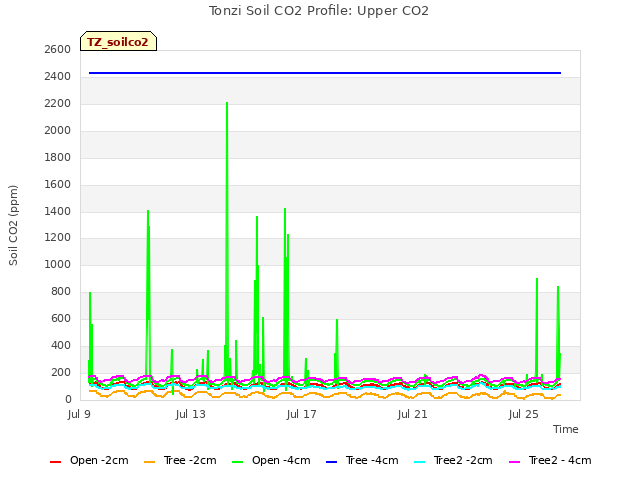Click the 1400 y-axis tick label
The image size is (640, 480).
point(58,211)
